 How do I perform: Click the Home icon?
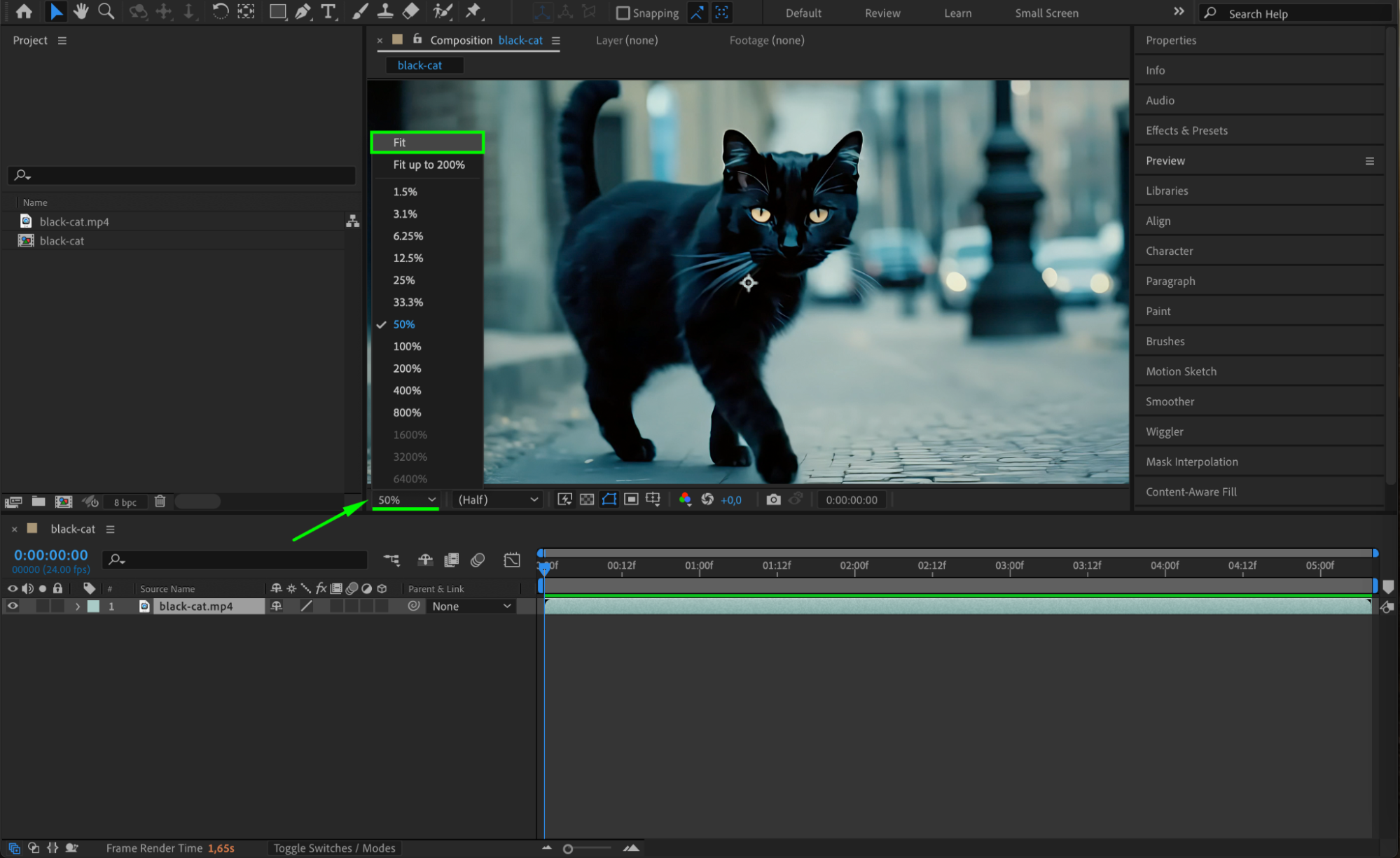[x=24, y=11]
